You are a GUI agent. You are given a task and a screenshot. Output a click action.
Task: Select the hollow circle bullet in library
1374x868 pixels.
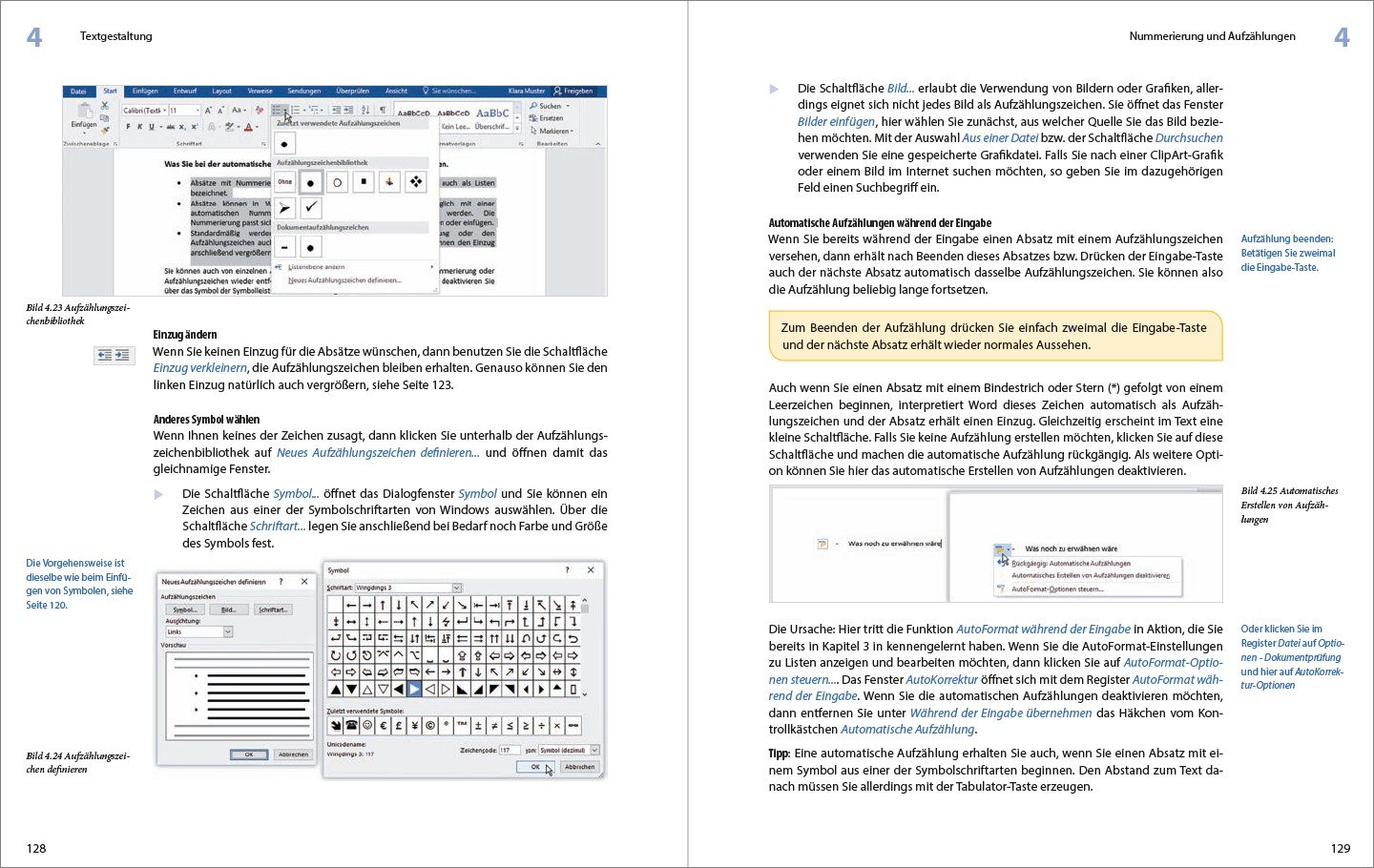(337, 182)
